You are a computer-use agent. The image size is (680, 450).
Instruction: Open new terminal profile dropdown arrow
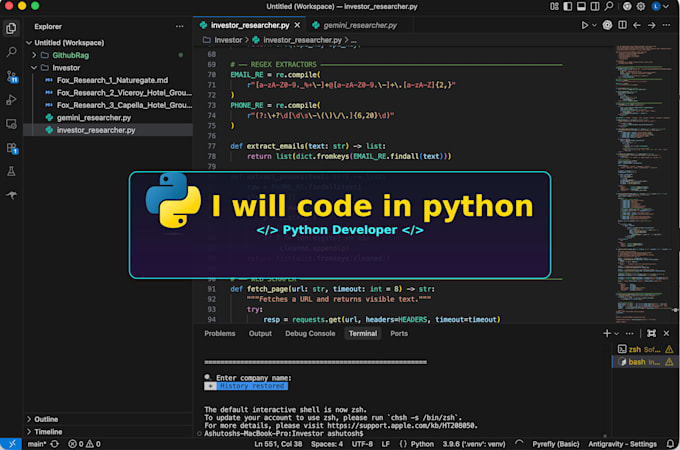click(616, 333)
